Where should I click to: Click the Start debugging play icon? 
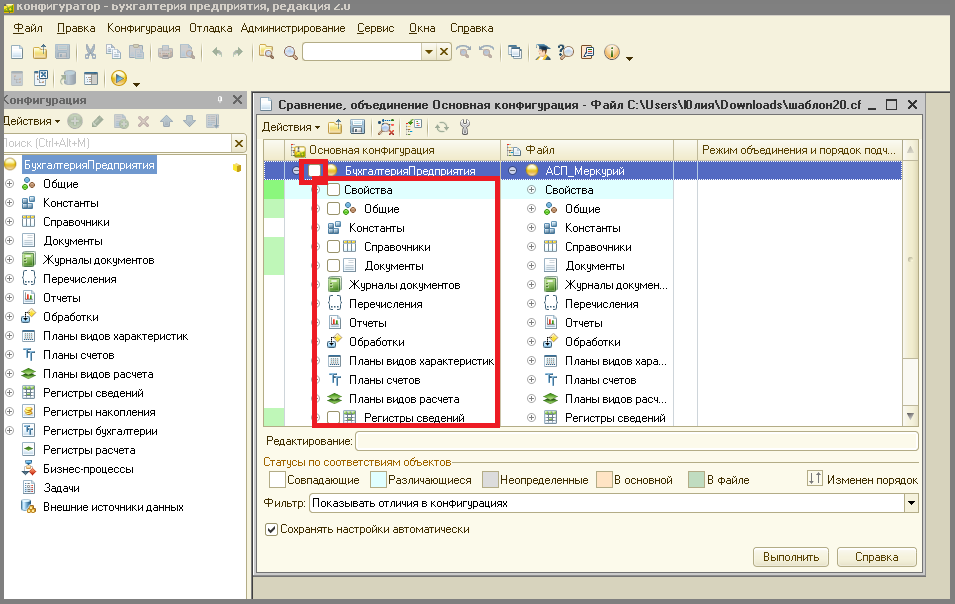click(x=119, y=78)
